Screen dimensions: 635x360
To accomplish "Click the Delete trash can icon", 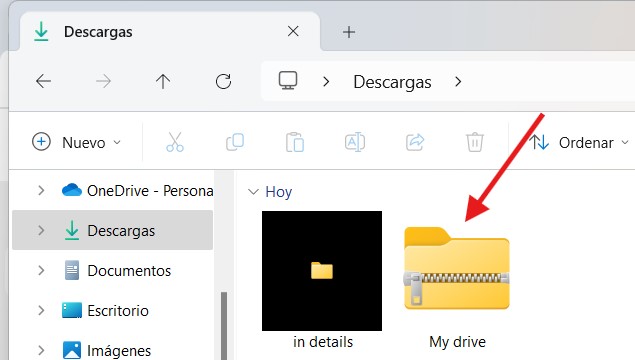I will (x=475, y=142).
